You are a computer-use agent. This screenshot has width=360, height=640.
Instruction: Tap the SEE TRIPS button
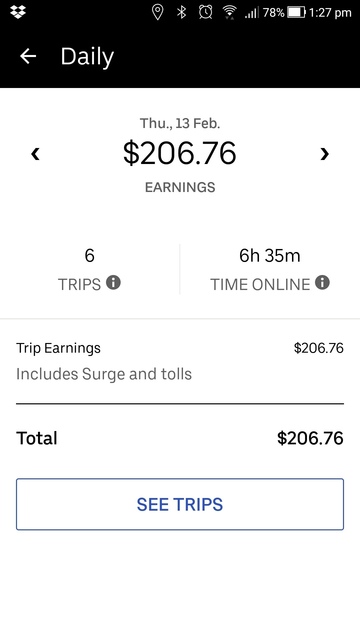tap(180, 504)
